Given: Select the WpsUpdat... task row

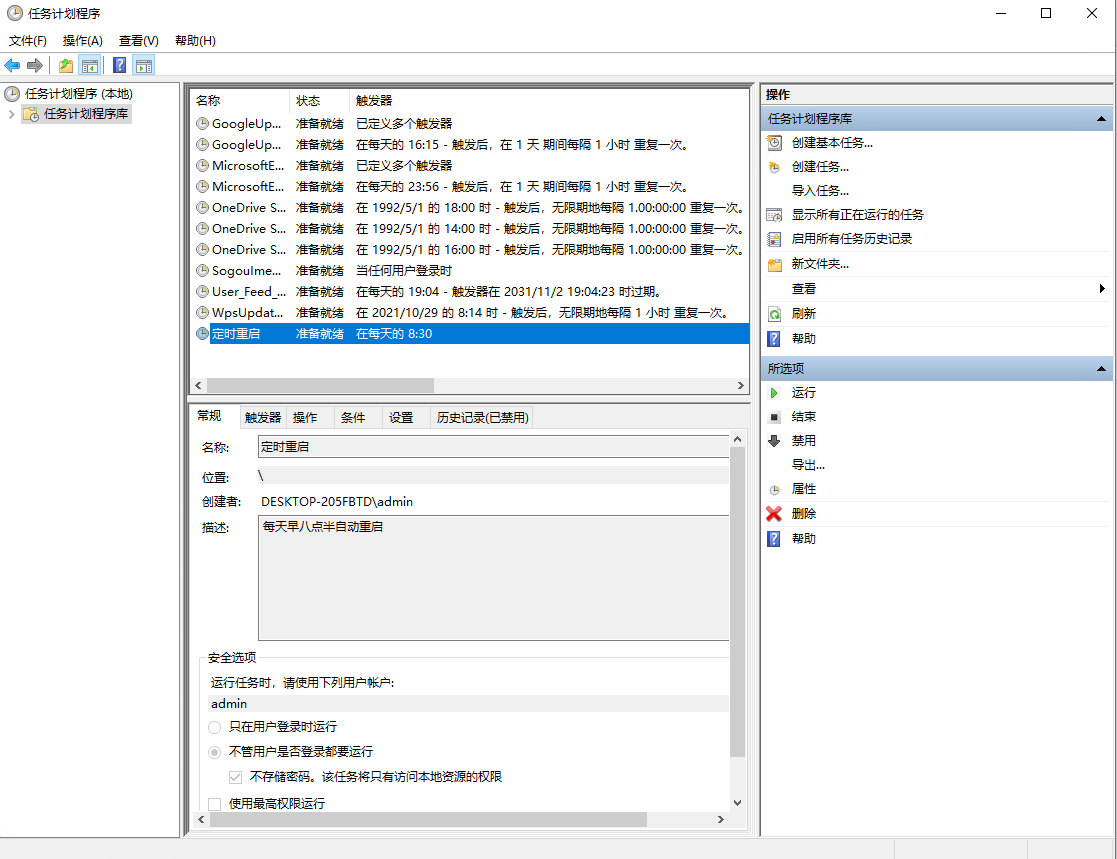Looking at the screenshot, I should pyautogui.click(x=249, y=313).
